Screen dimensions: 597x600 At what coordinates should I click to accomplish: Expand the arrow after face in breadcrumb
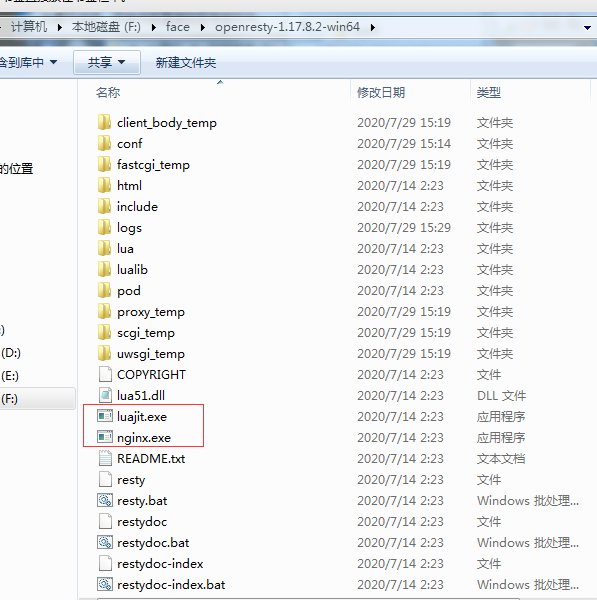pos(202,27)
